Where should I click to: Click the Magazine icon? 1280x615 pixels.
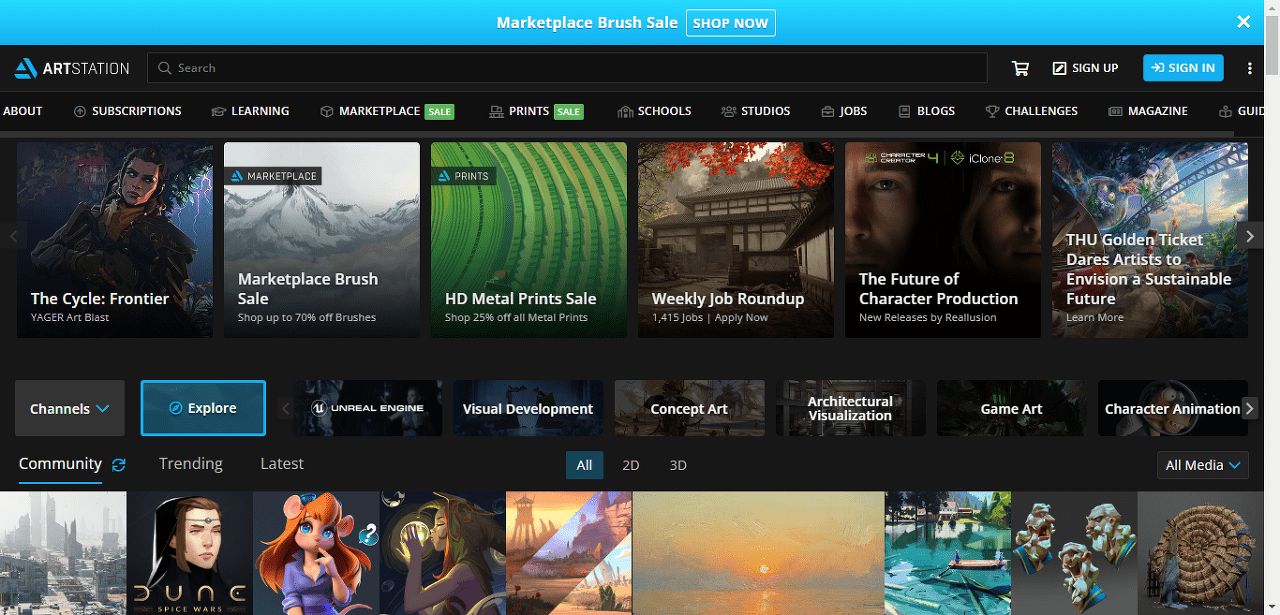point(1115,111)
